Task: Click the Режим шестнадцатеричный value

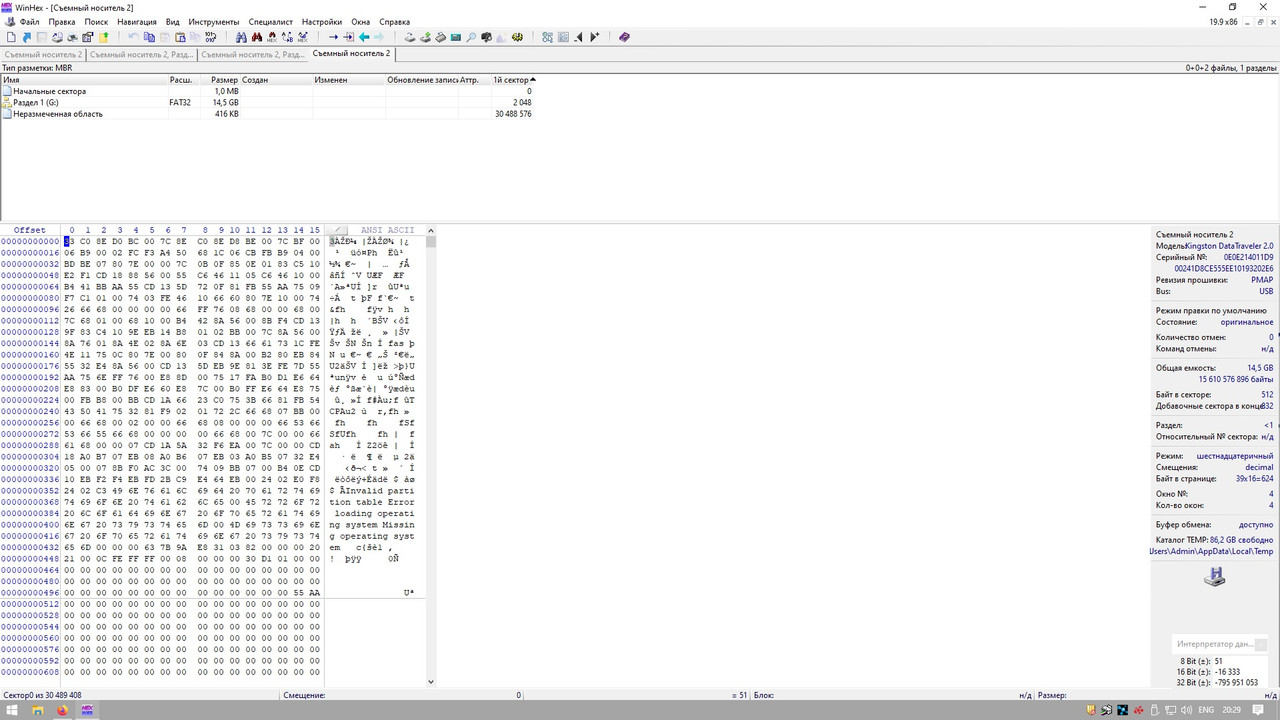Action: pos(1235,456)
